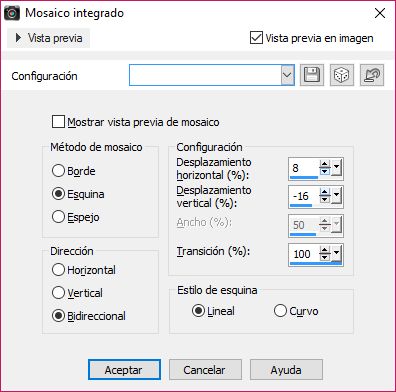This screenshot has height=392, width=396.
Task: Open horizontal displacement slider dropdown arrow
Action: point(336,168)
